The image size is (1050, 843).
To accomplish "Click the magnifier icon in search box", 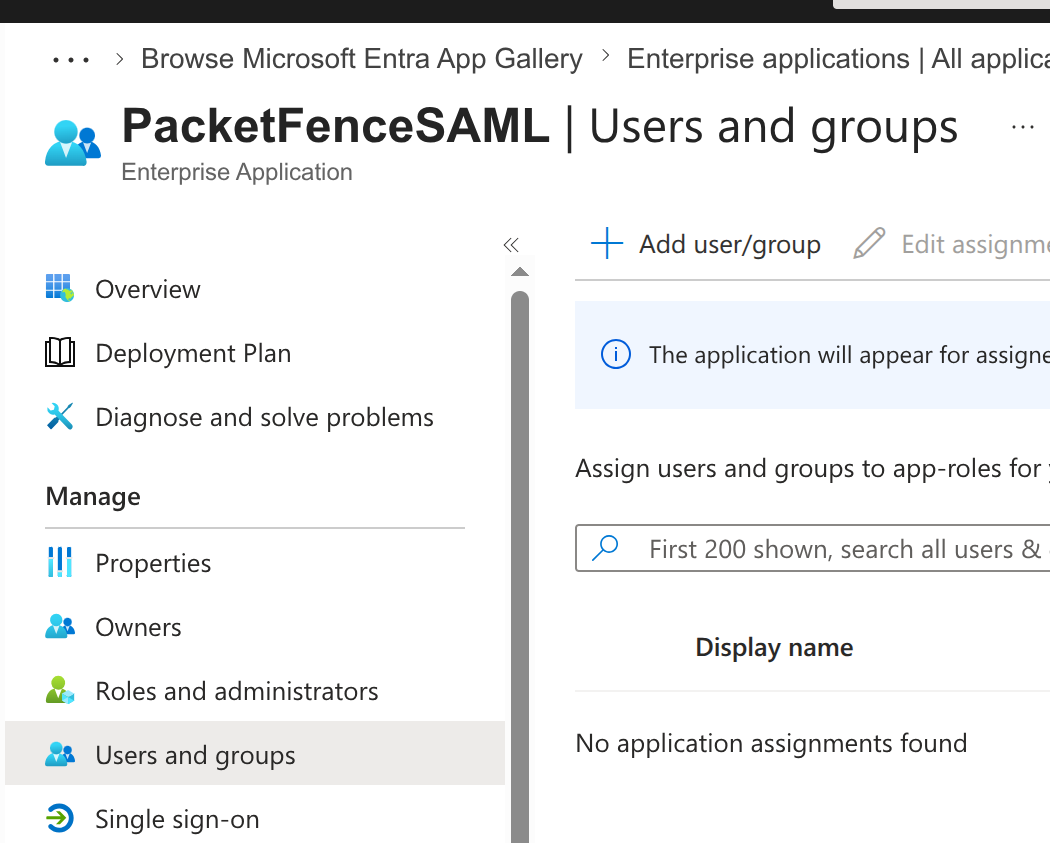I will pos(605,548).
